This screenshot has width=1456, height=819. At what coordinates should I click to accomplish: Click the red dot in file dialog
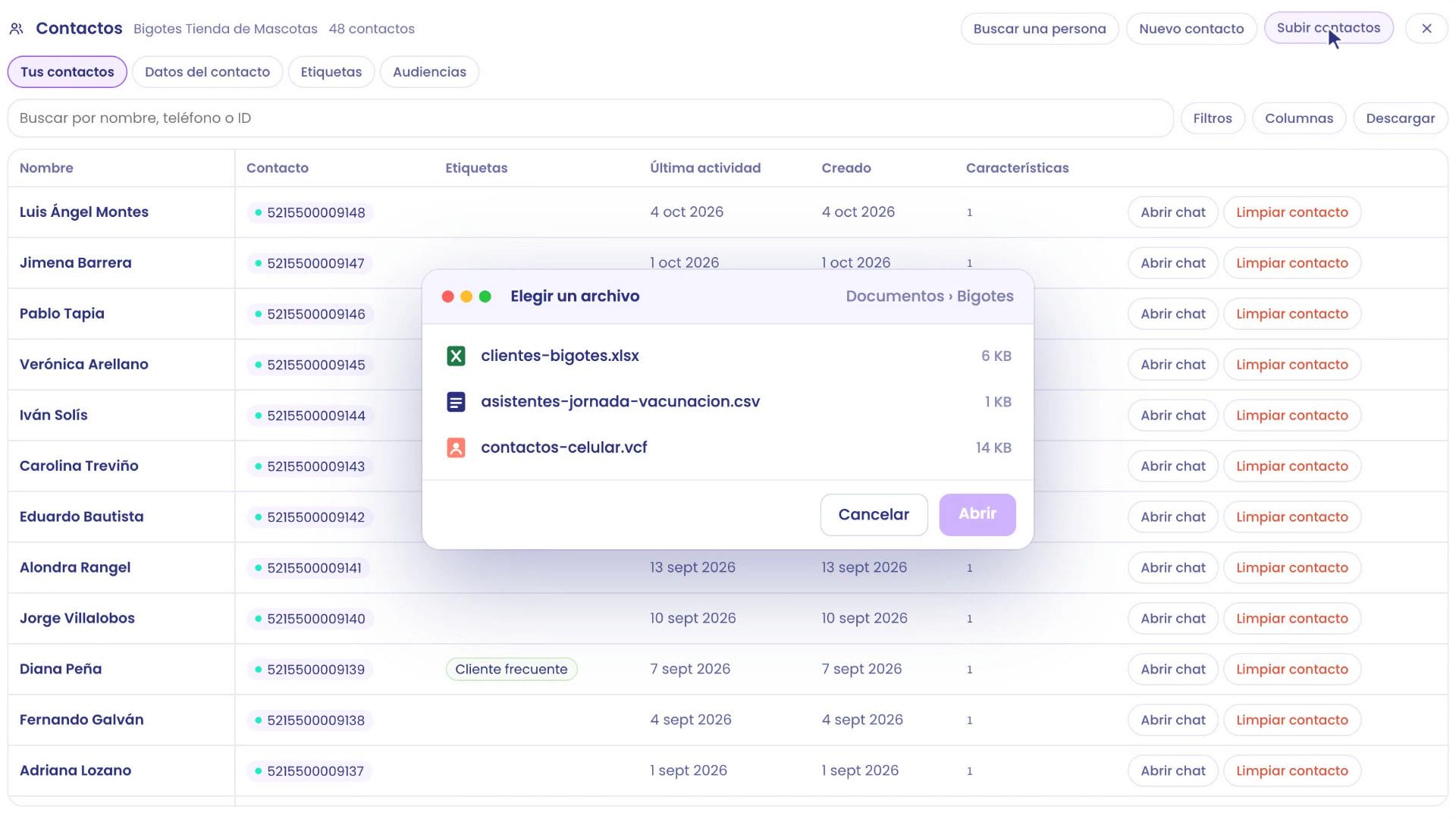point(447,297)
